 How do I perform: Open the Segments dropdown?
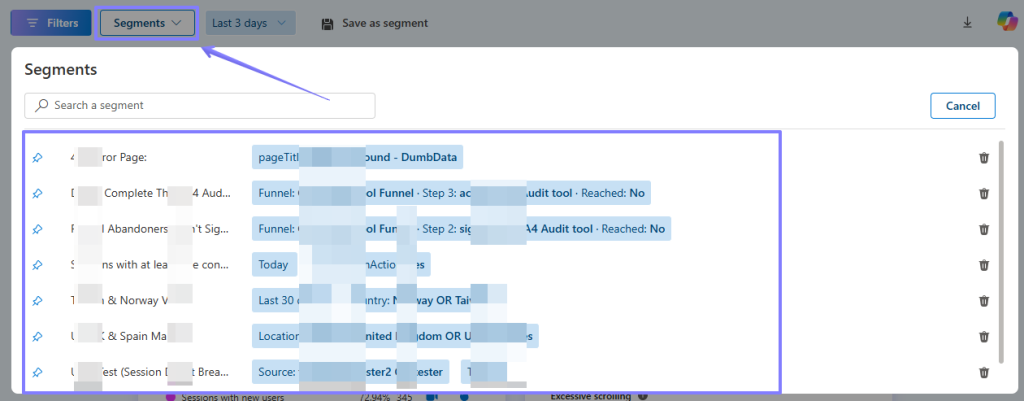(147, 23)
